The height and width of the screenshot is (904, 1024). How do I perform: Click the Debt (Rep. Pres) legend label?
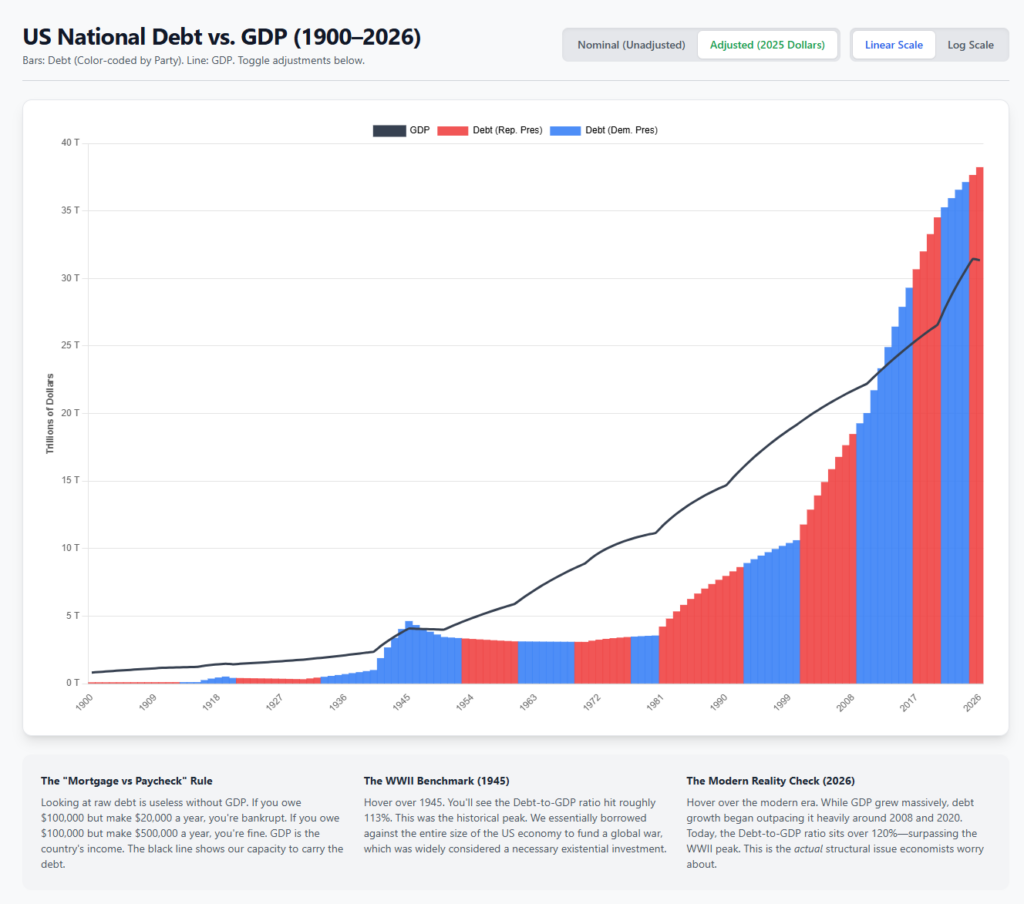[x=507, y=131]
